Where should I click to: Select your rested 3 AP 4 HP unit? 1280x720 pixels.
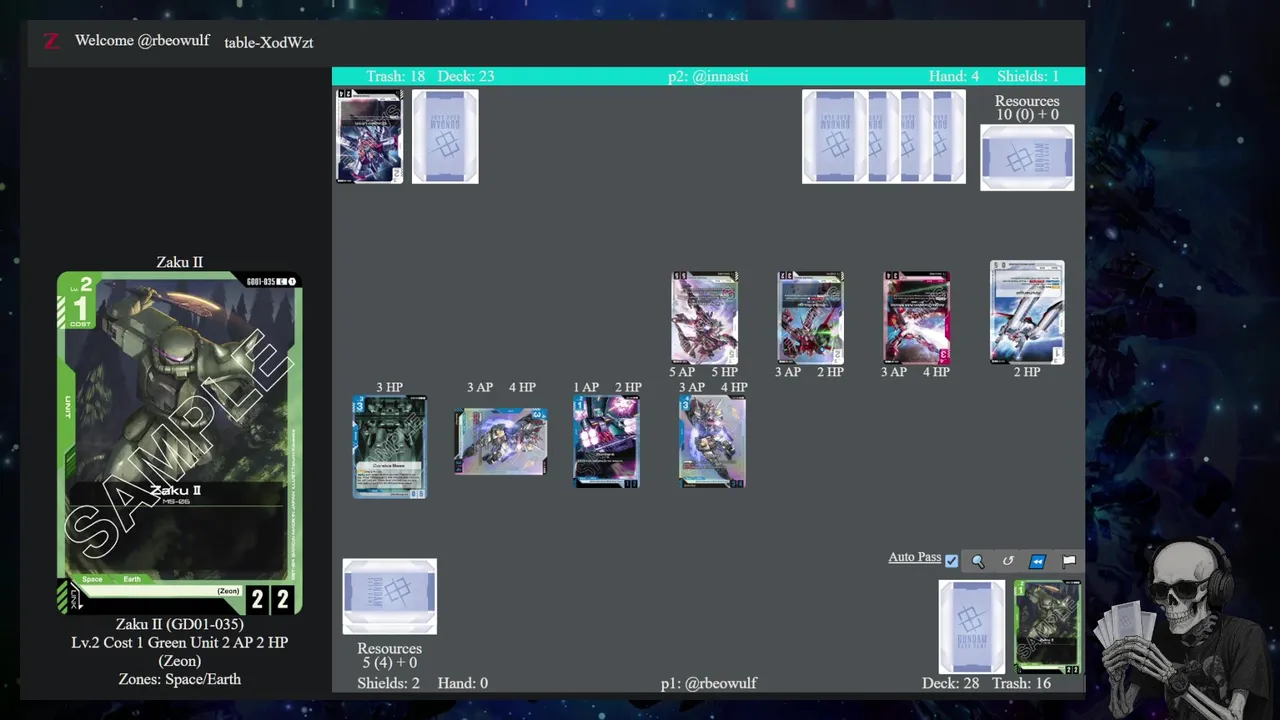(501, 441)
